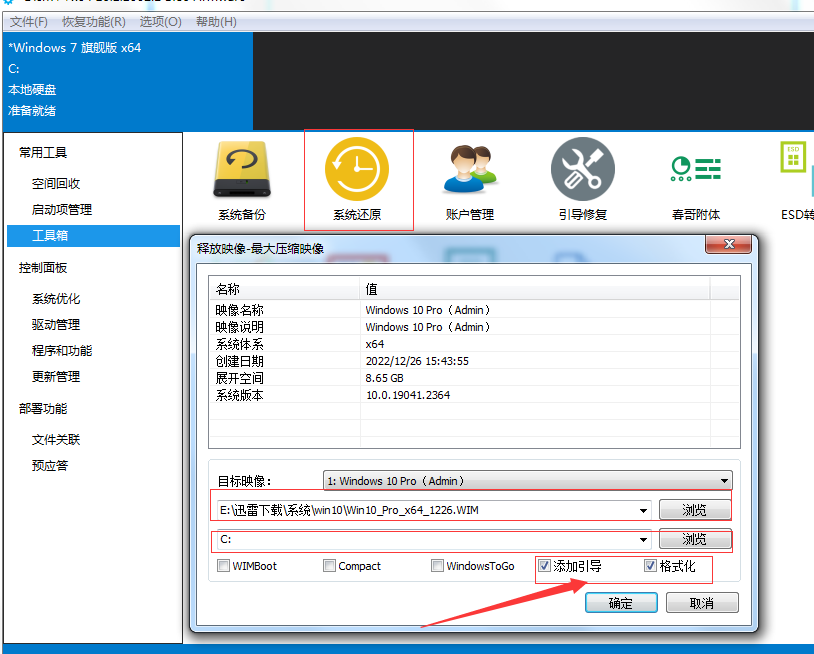Expand the WIM file path dropdown
This screenshot has height=654, width=814.
[x=643, y=511]
